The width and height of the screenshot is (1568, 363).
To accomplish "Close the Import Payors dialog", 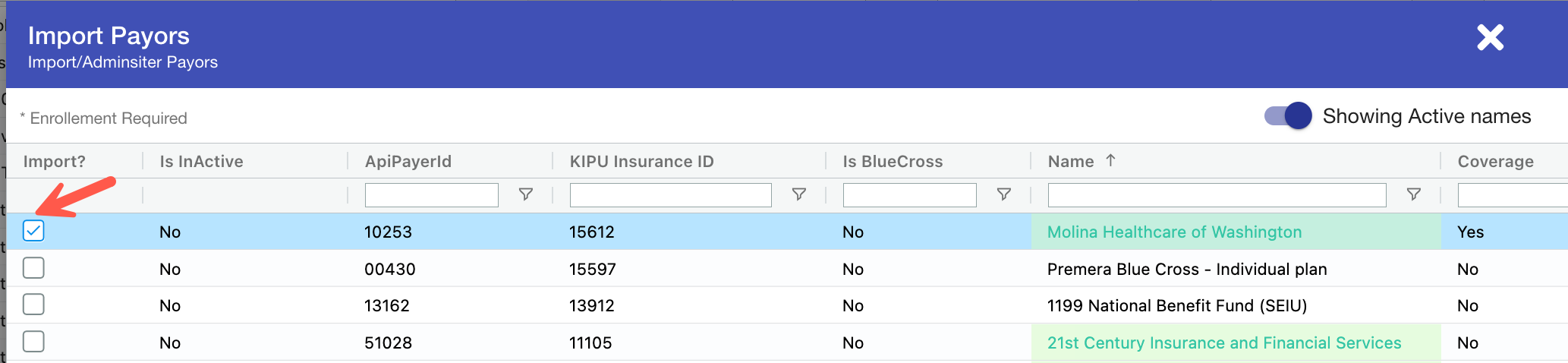I will 1490,37.
